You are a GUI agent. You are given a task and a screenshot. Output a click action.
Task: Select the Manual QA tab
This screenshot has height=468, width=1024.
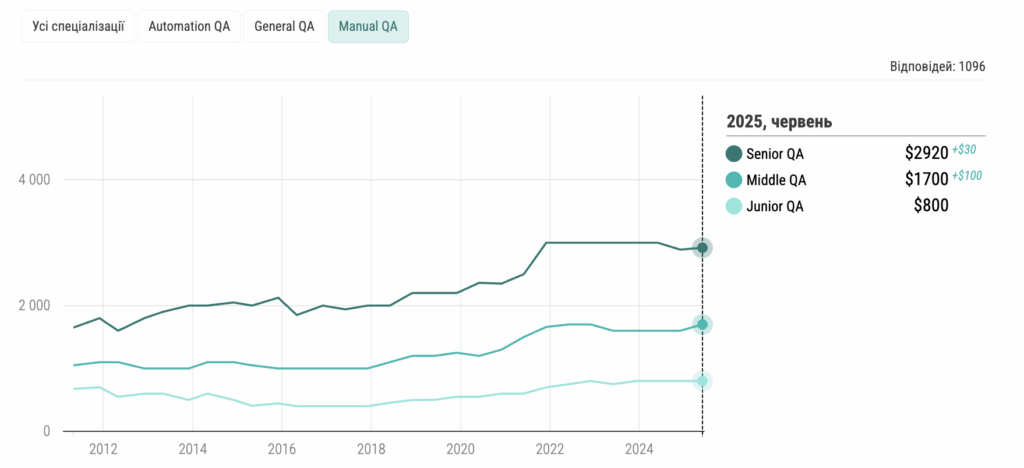(x=368, y=27)
